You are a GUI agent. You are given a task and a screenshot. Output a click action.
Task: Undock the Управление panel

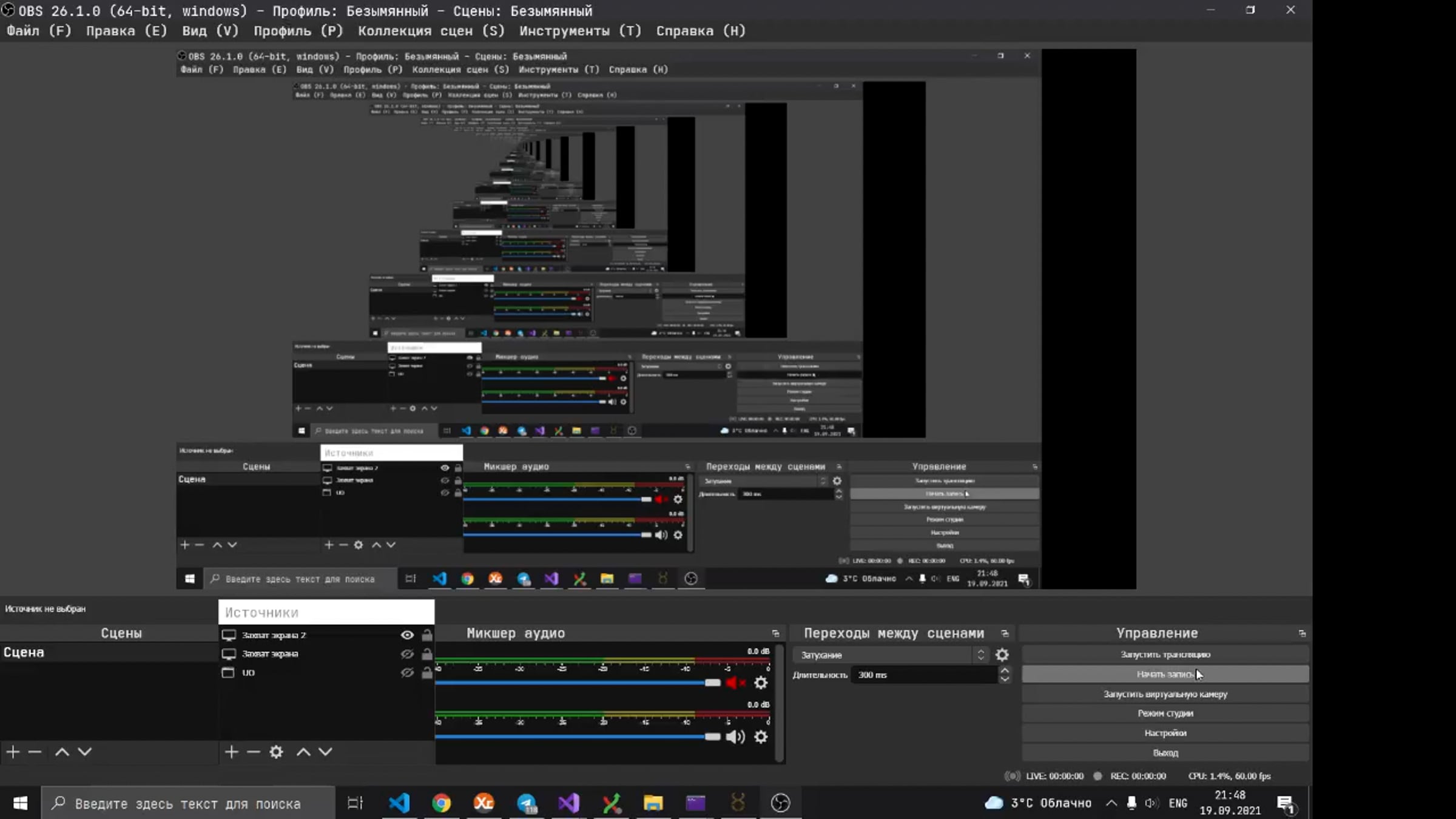pos(1302,633)
